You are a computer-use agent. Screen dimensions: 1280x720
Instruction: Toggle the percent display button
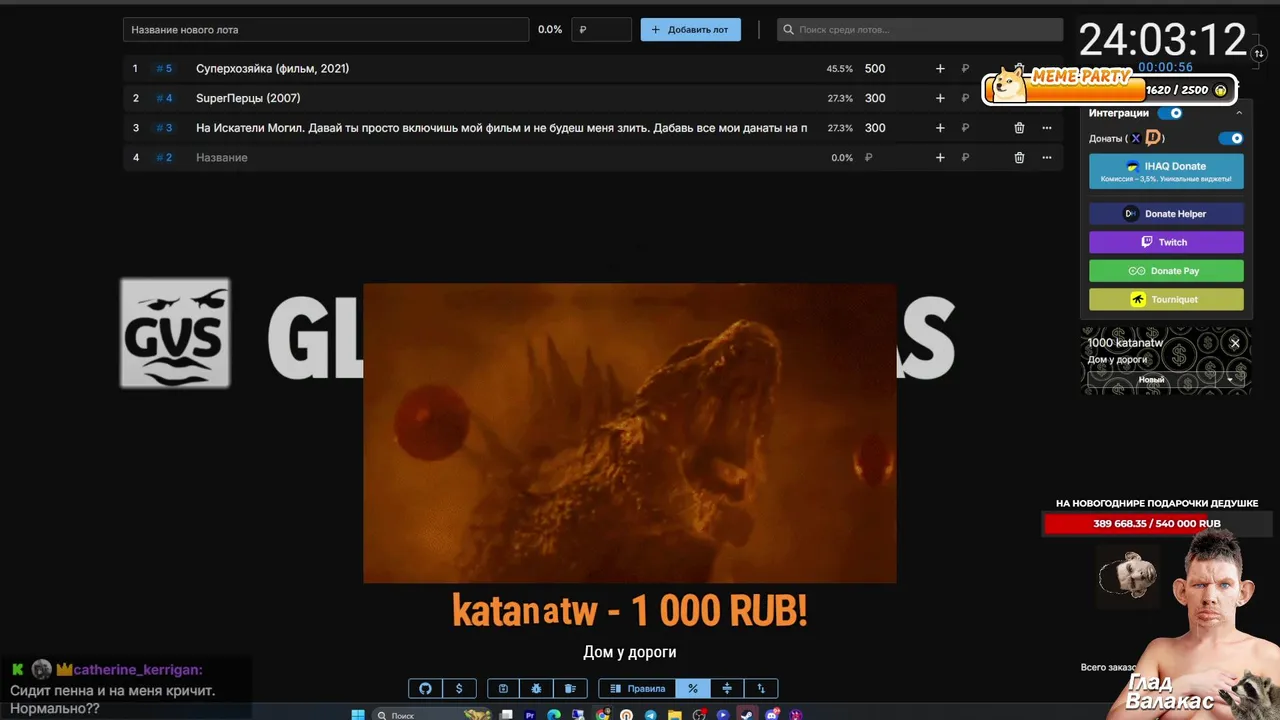[x=693, y=688]
